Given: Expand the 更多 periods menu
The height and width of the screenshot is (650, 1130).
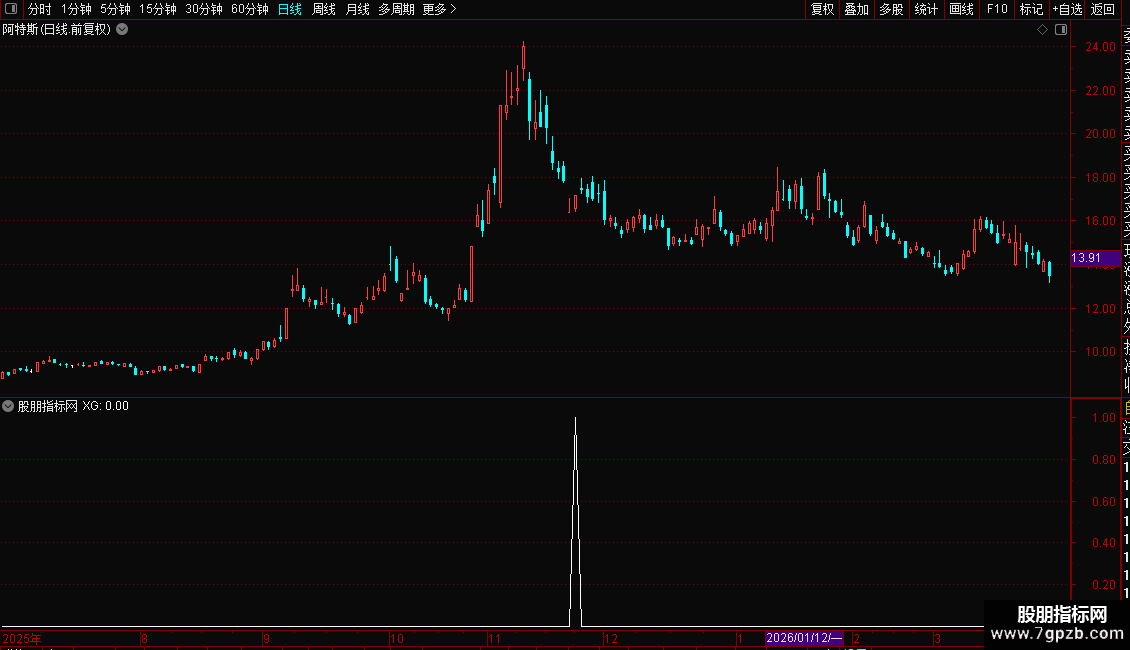Looking at the screenshot, I should 439,9.
